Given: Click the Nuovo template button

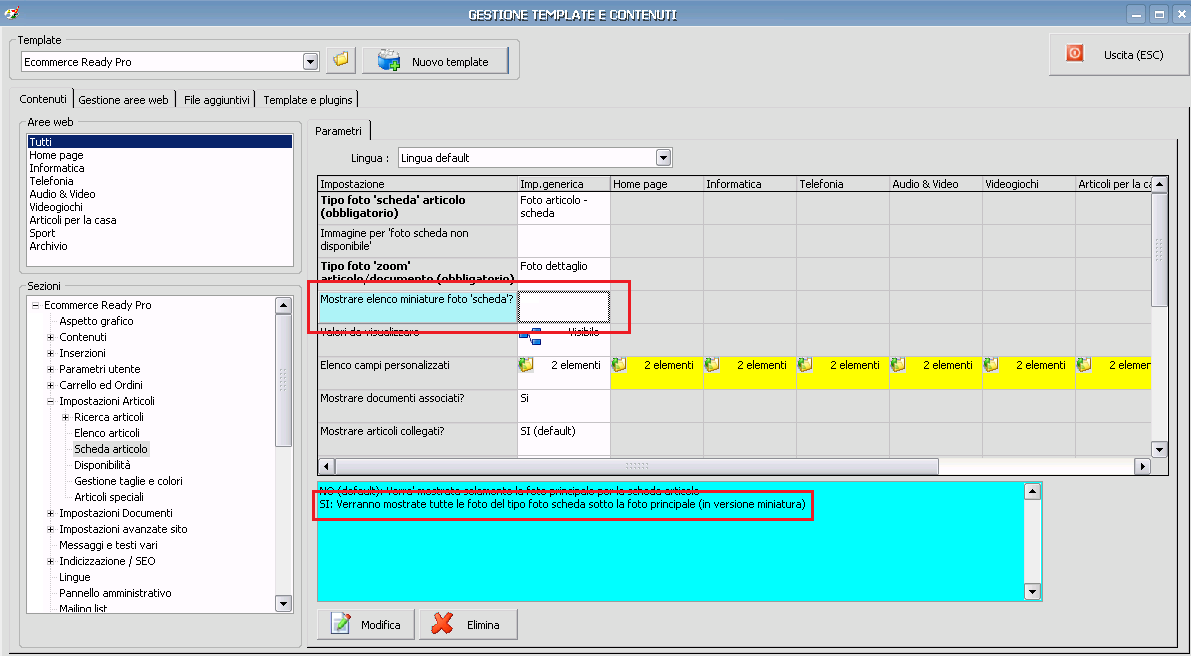Looking at the screenshot, I should click(435, 62).
